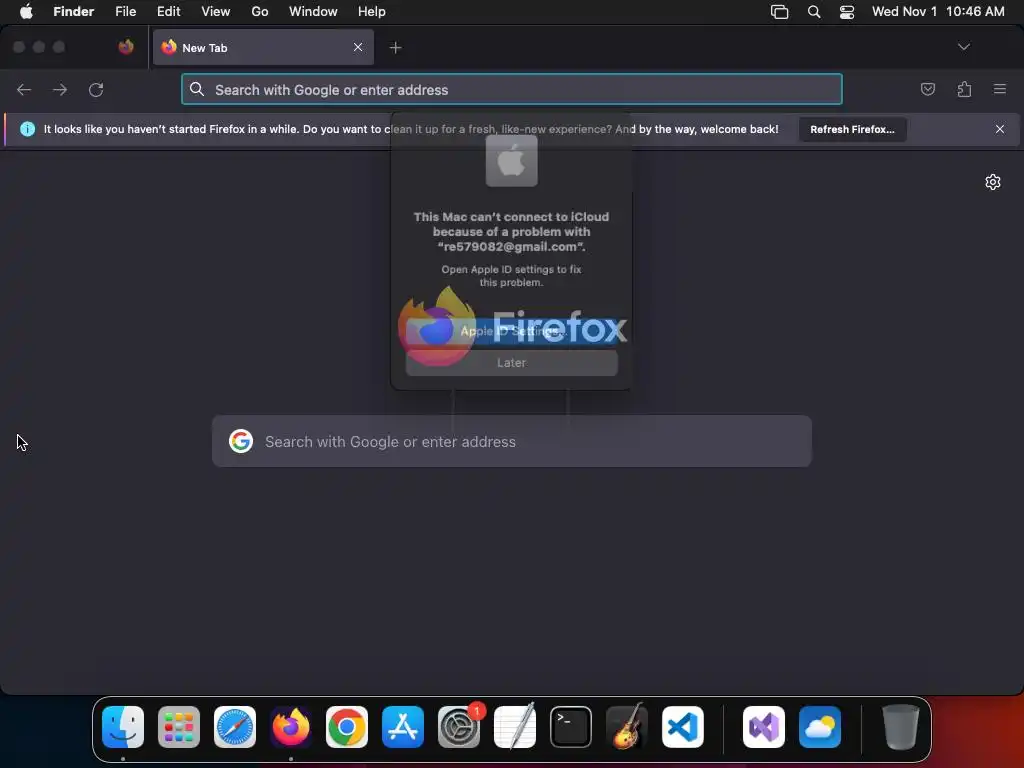Reload the current page
Image resolution: width=1024 pixels, height=768 pixels.
click(96, 89)
